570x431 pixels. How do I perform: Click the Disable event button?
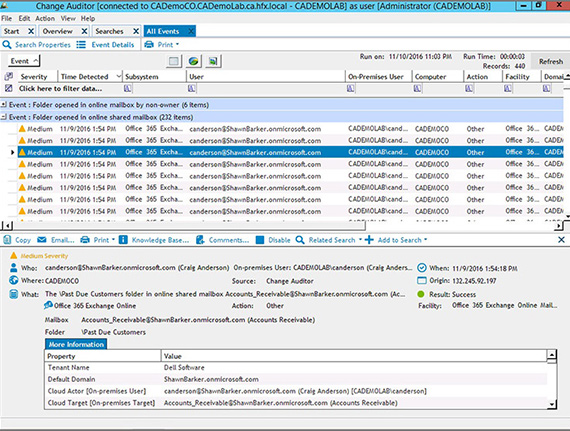[273, 240]
